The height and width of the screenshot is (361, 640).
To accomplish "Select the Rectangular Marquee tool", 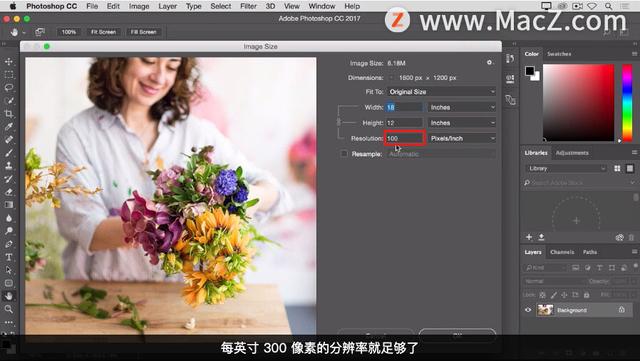I will [x=9, y=75].
